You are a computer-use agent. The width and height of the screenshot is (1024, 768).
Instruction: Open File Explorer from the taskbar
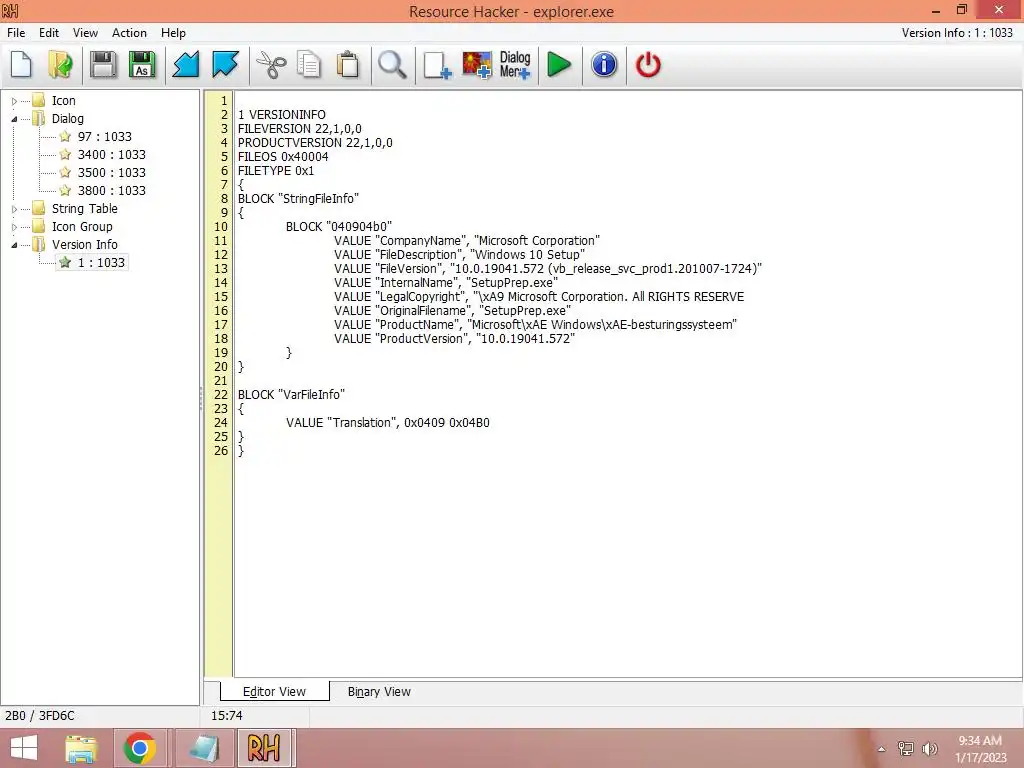click(82, 748)
